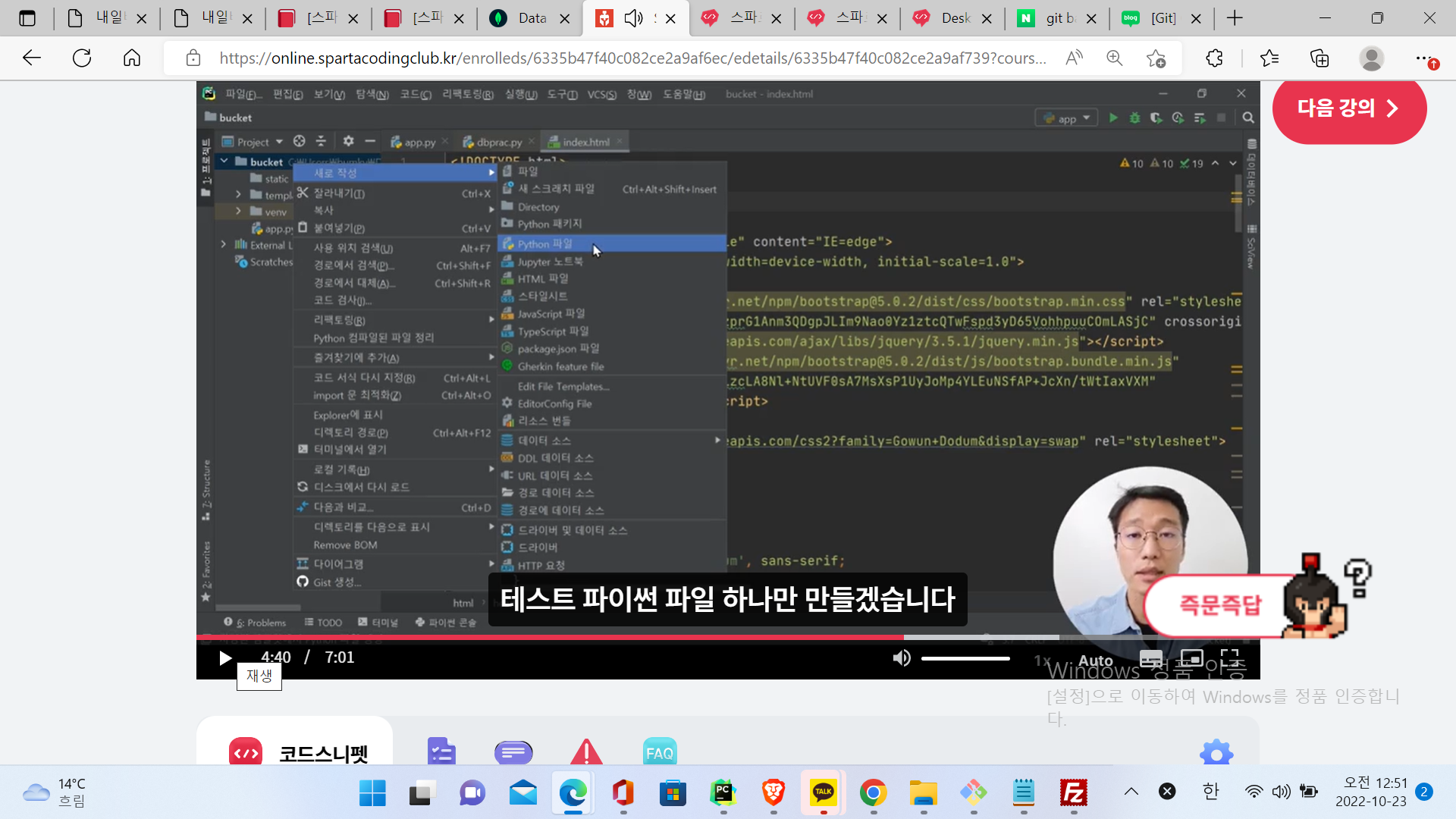Screen dimensions: 1456x819
Task: Play the lecture video
Action: pos(225,658)
